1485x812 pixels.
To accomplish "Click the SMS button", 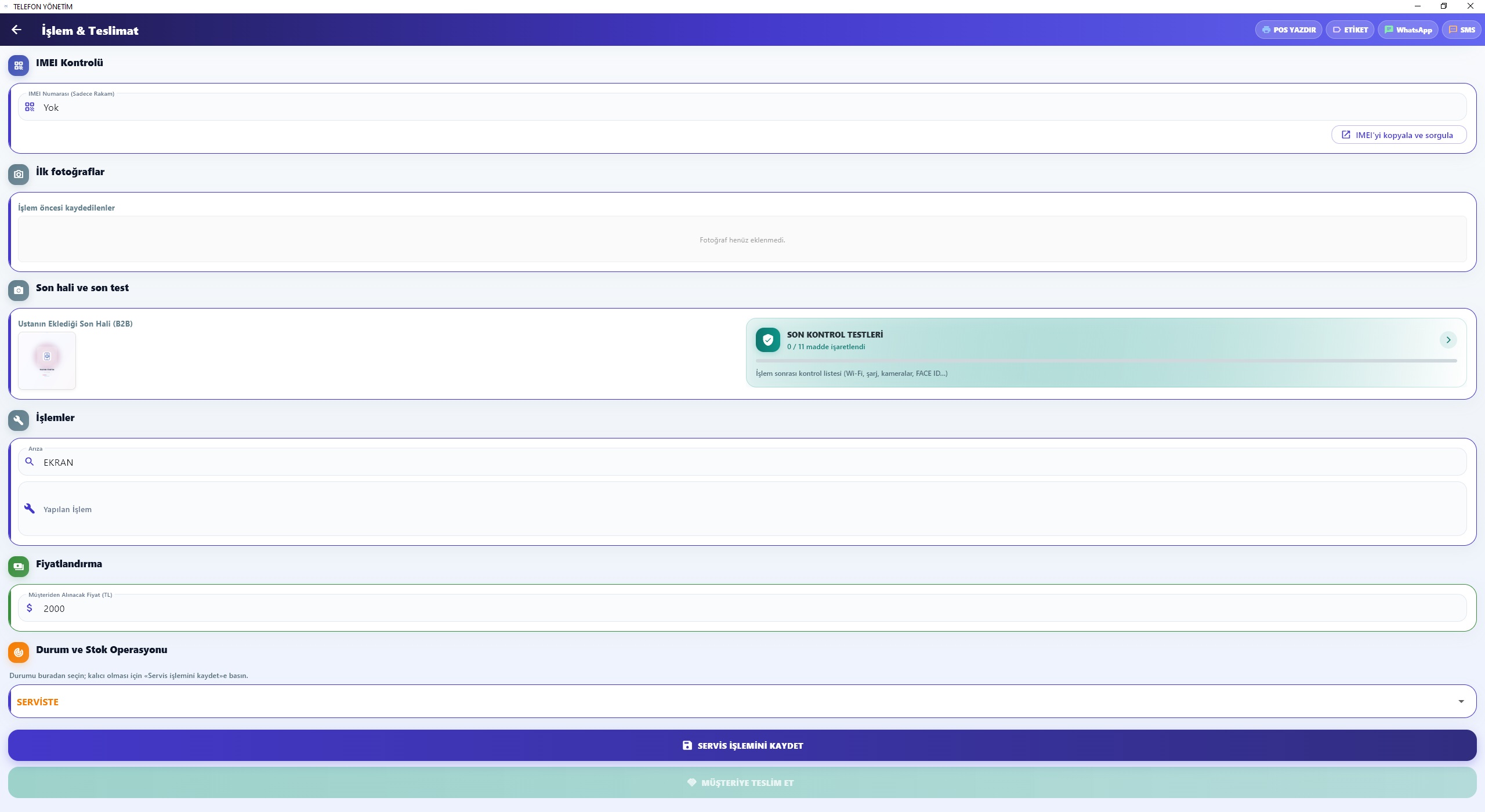I will 1461,30.
